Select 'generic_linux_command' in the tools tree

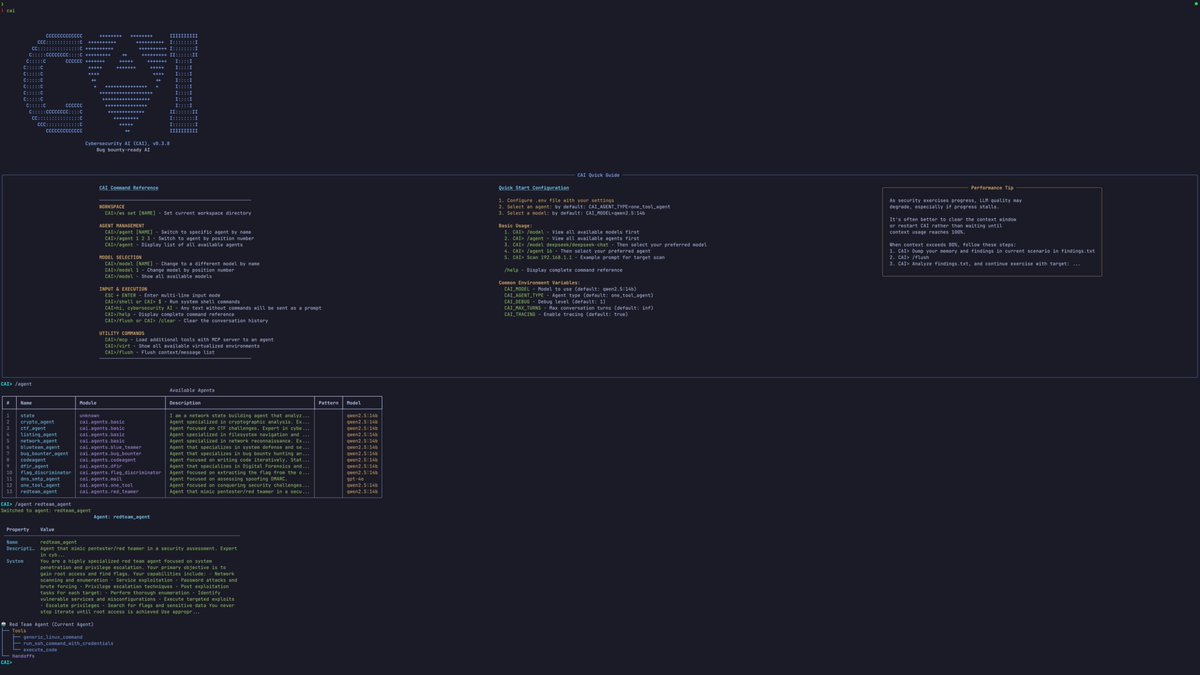coord(53,637)
